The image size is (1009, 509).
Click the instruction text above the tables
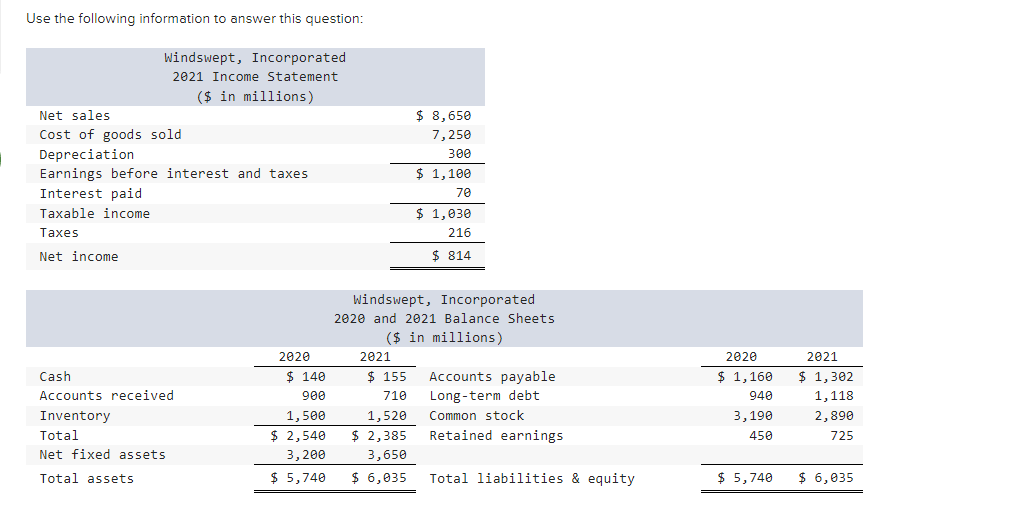[194, 19]
